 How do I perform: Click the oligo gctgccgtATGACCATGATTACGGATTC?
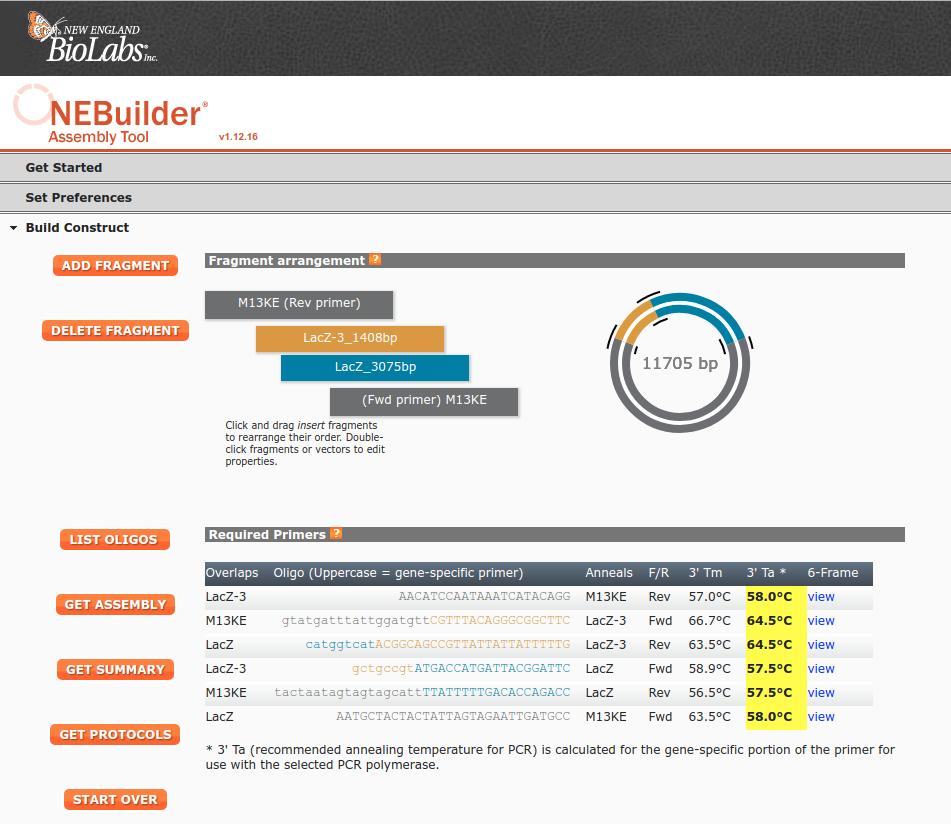461,668
